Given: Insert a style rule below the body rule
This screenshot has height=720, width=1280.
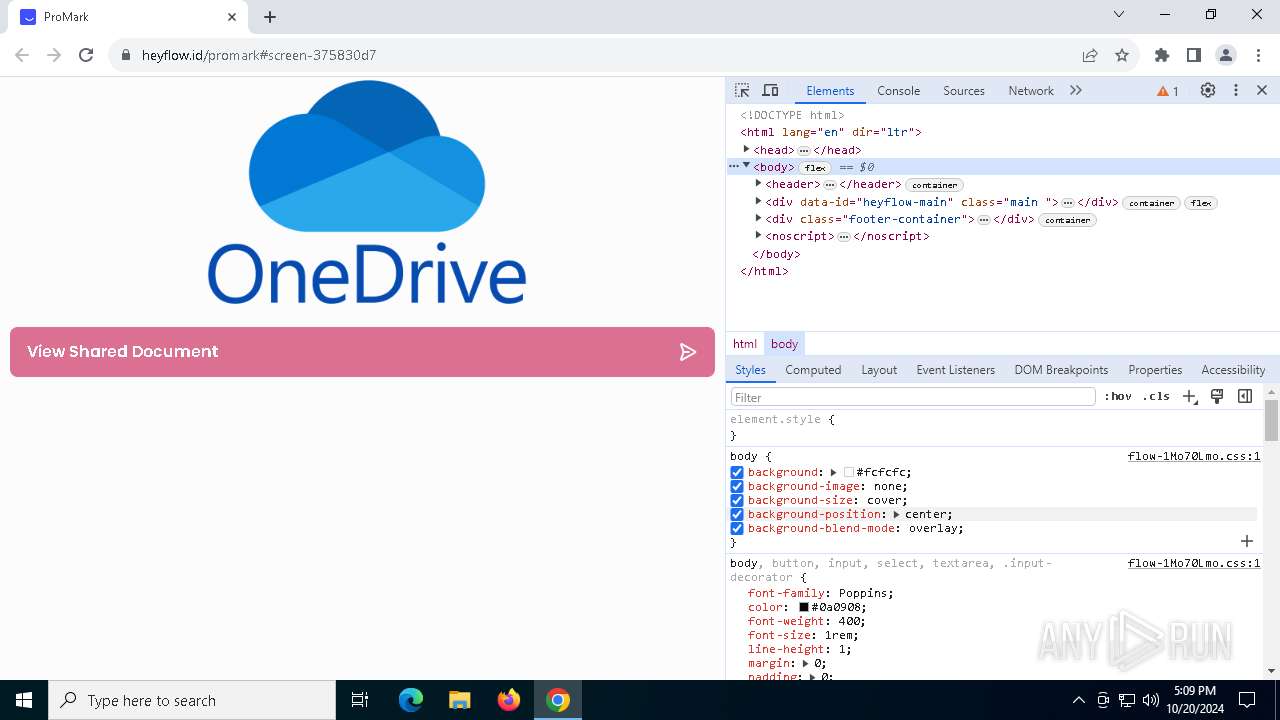Looking at the screenshot, I should 1247,541.
